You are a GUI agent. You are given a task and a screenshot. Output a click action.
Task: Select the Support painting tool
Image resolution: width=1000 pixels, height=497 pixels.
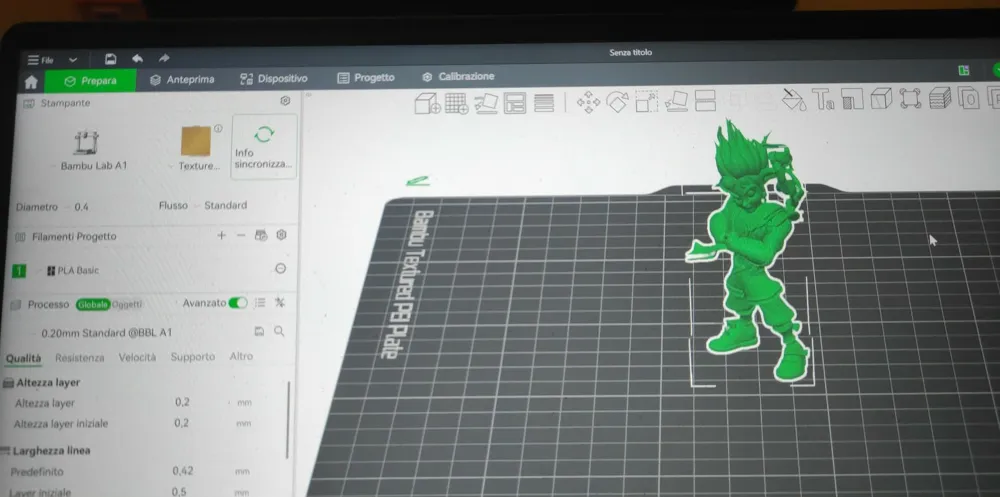point(852,100)
